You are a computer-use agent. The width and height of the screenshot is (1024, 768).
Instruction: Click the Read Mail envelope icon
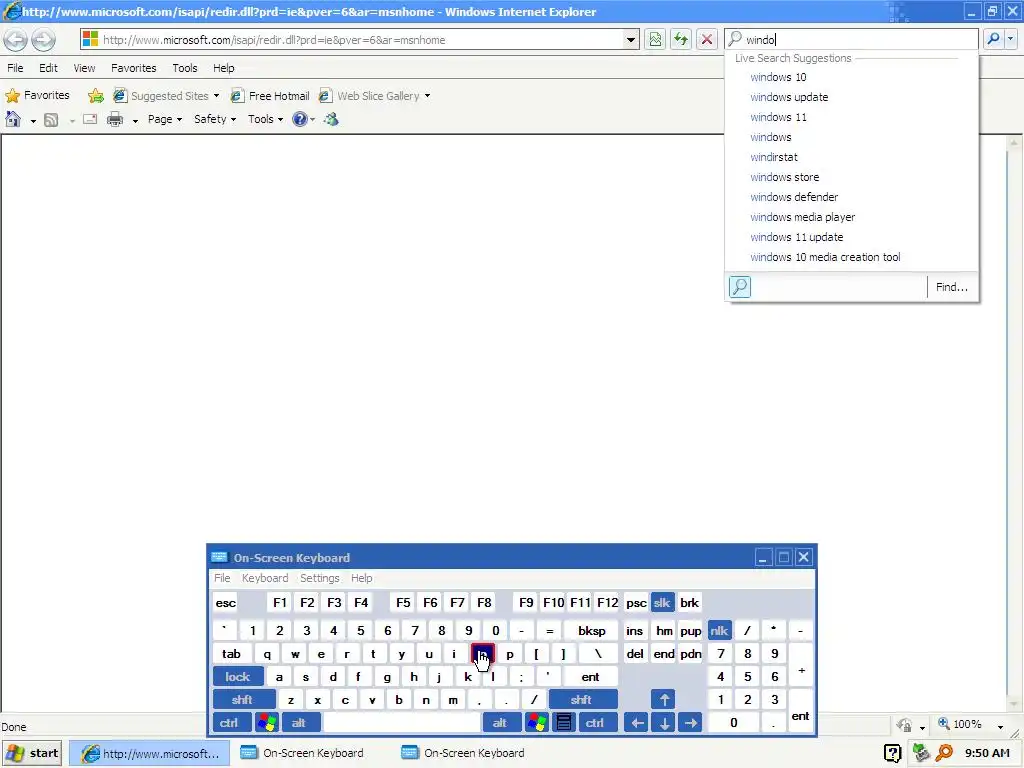pyautogui.click(x=89, y=119)
